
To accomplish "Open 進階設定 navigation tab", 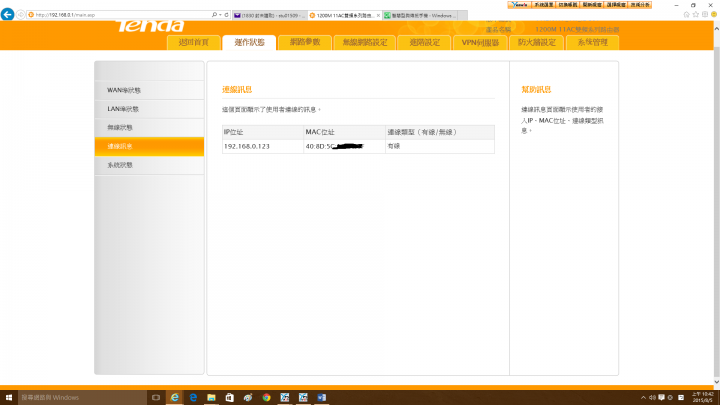I will [x=424, y=42].
